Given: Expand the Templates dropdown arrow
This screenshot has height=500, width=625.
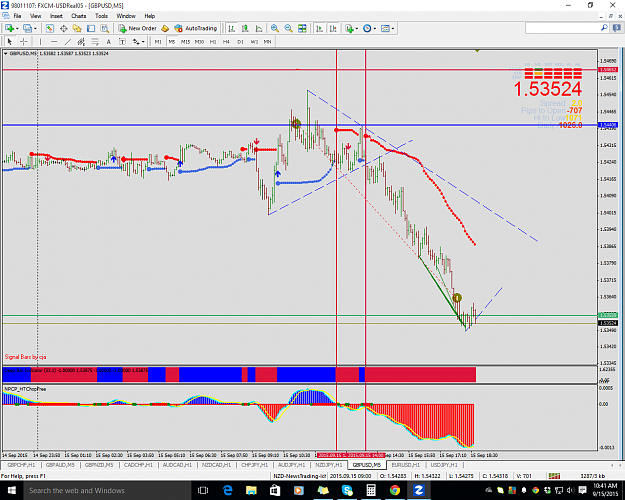Looking at the screenshot, I should pyautogui.click(x=393, y=29).
